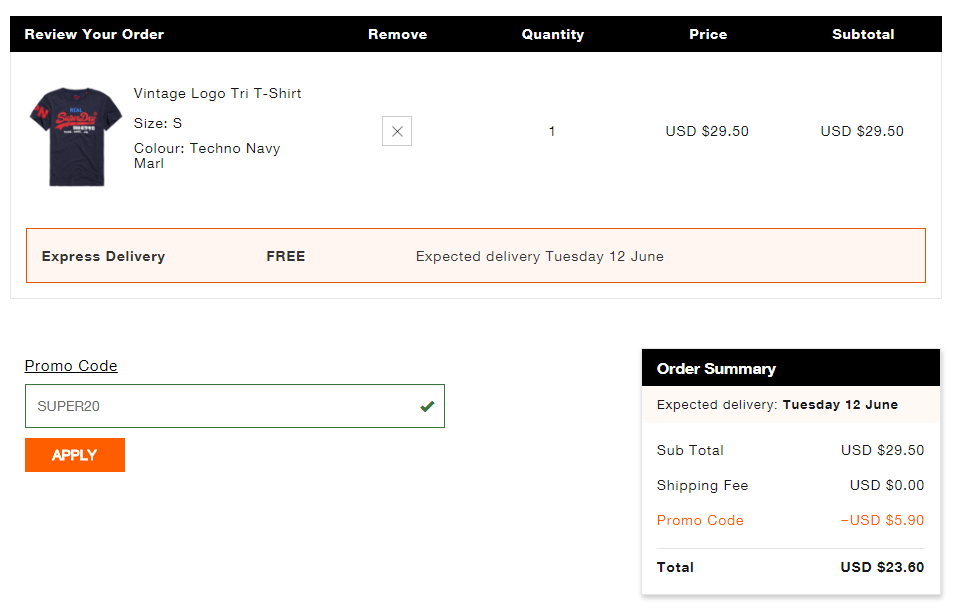Click the Remove column header
This screenshot has width=955, height=610.
point(397,34)
